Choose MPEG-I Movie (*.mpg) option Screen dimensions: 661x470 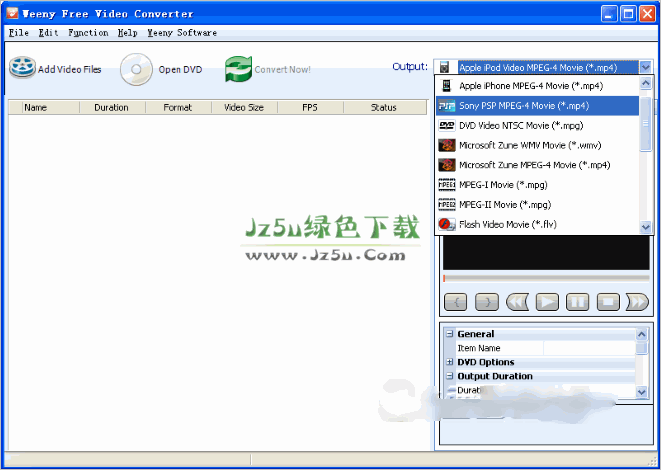click(538, 185)
